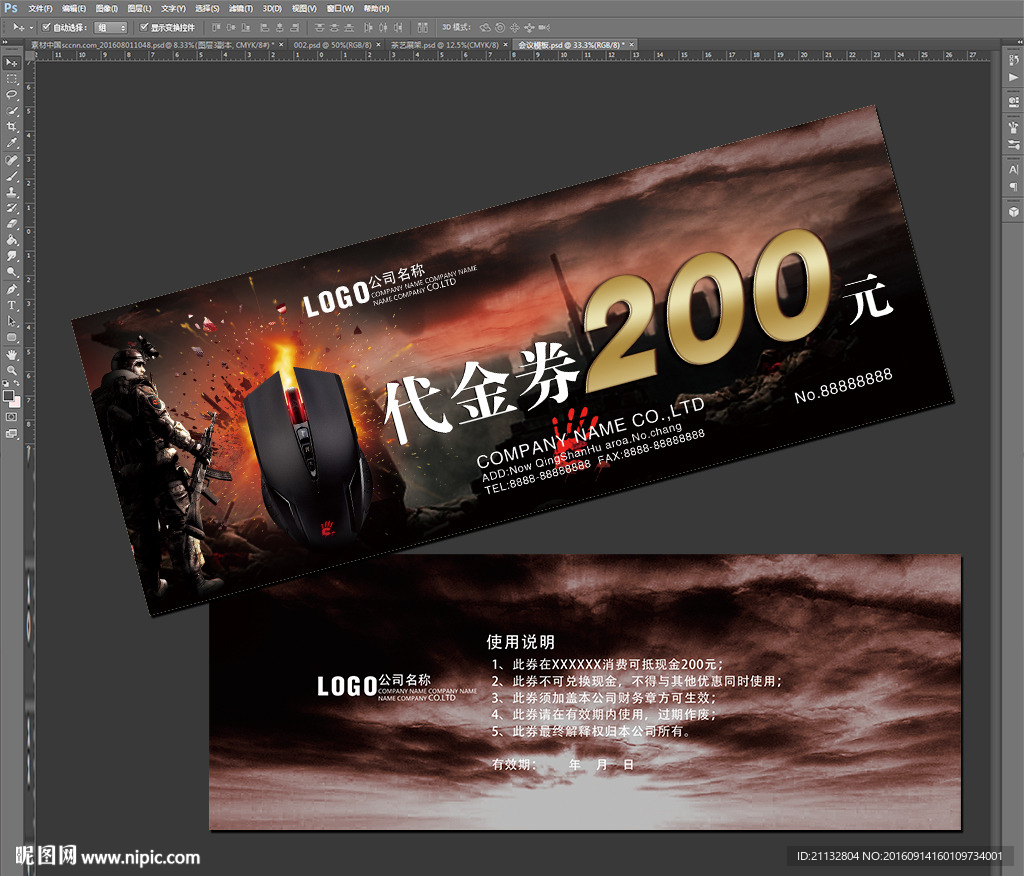The height and width of the screenshot is (876, 1024).
Task: Open the Properties panel icon
Action: coord(1013,101)
